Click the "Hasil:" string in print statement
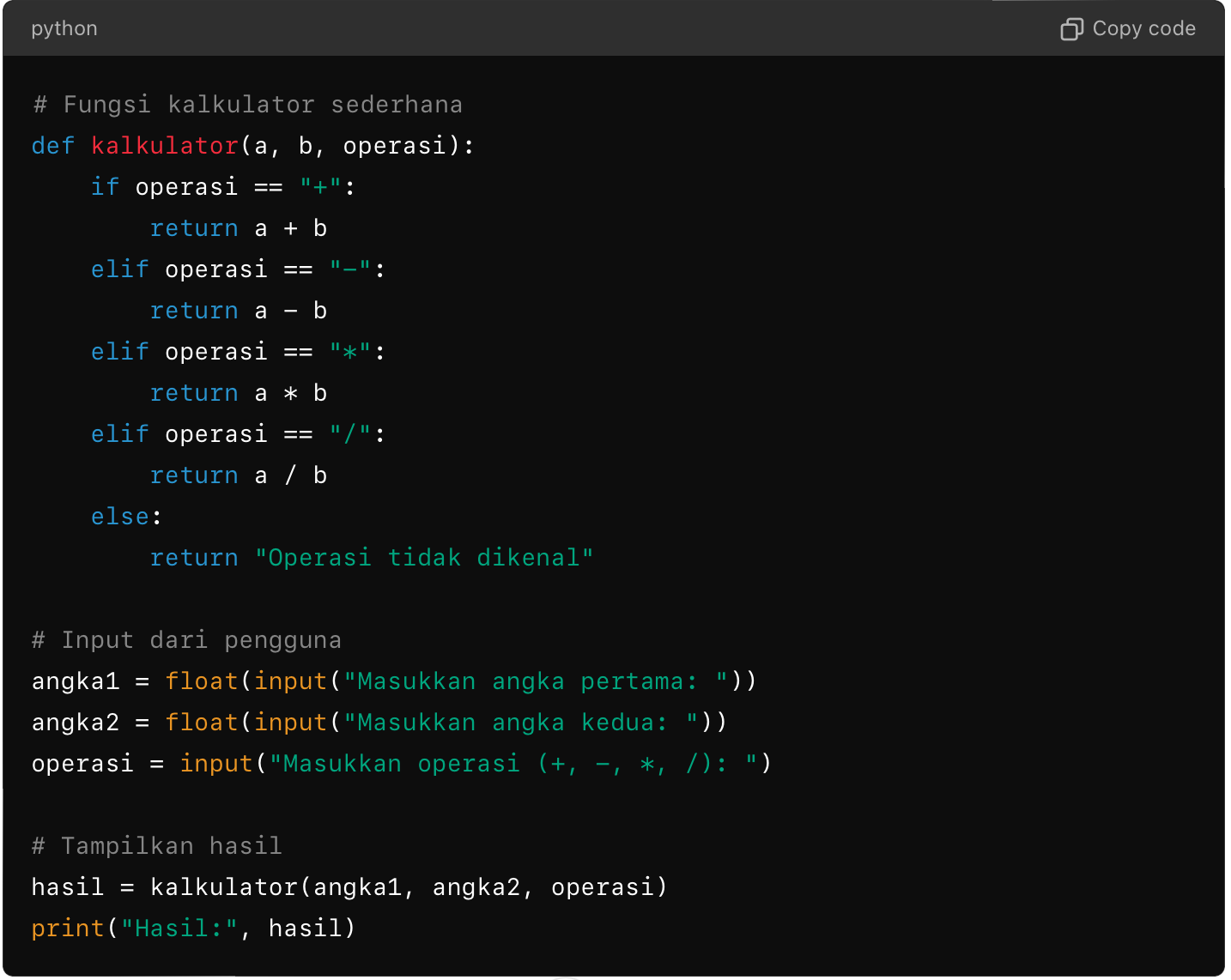The image size is (1231, 980). pos(179,929)
